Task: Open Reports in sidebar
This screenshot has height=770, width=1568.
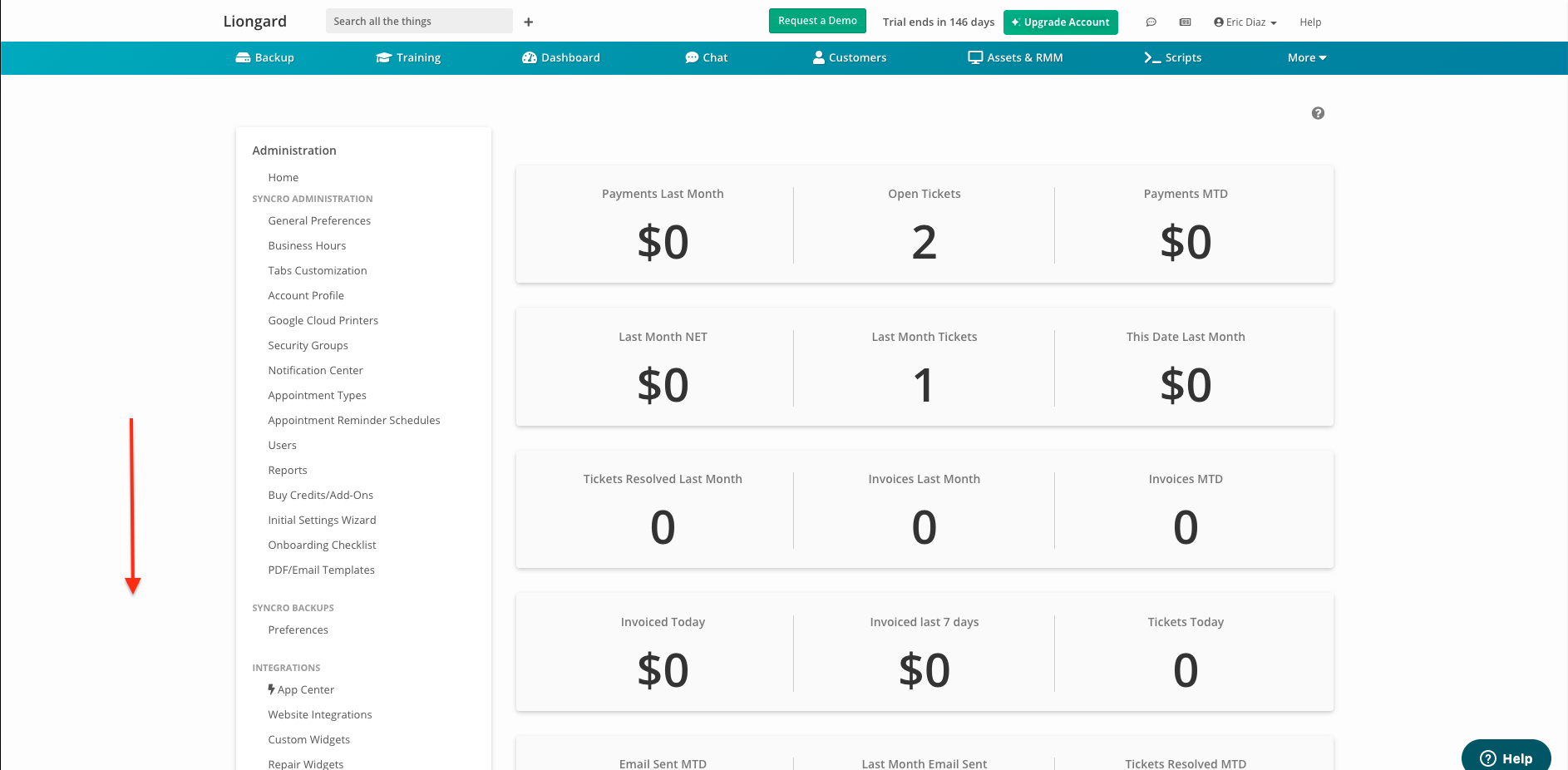Action: tap(288, 470)
